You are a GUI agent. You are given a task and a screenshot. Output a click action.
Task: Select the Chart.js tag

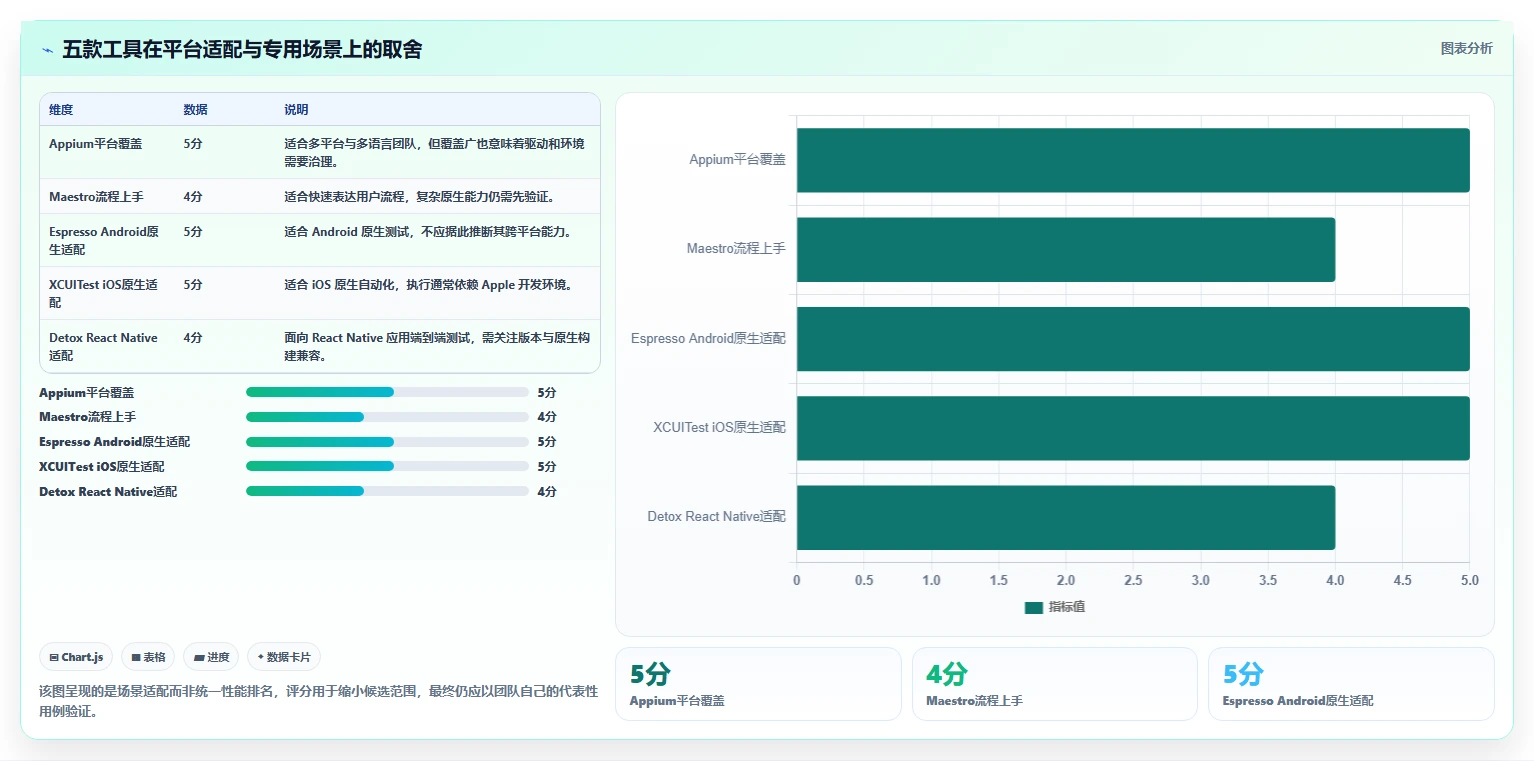coord(76,657)
